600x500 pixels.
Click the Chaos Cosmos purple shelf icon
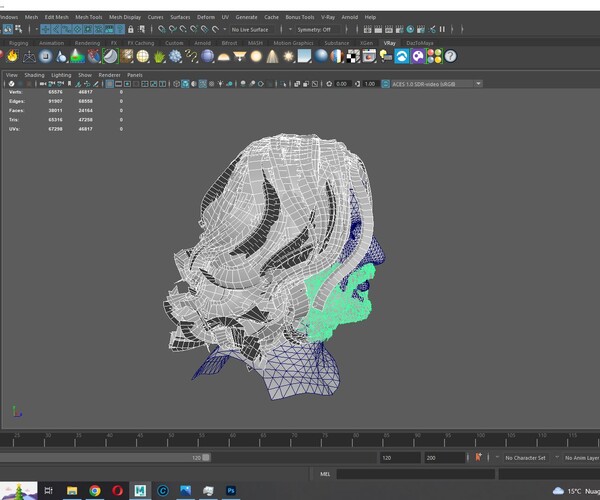click(x=418, y=56)
